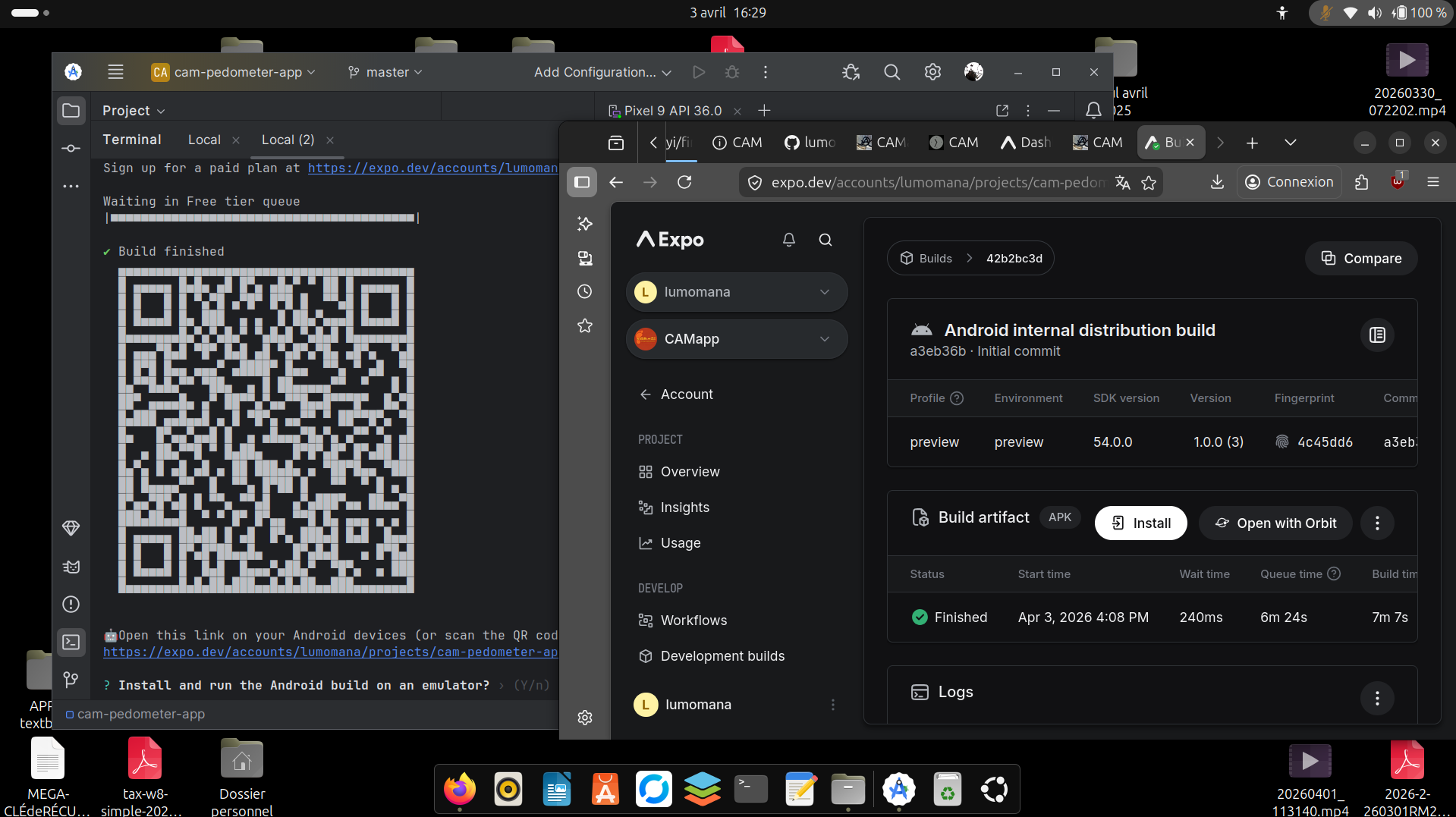The width and height of the screenshot is (1456, 817).
Task: Switch to the Local terminal tab
Action: pos(204,140)
